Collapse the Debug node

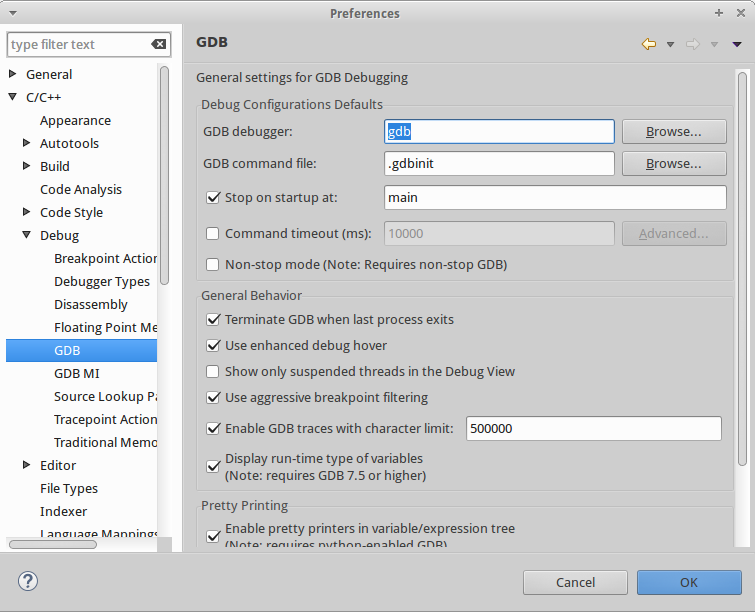click(26, 235)
